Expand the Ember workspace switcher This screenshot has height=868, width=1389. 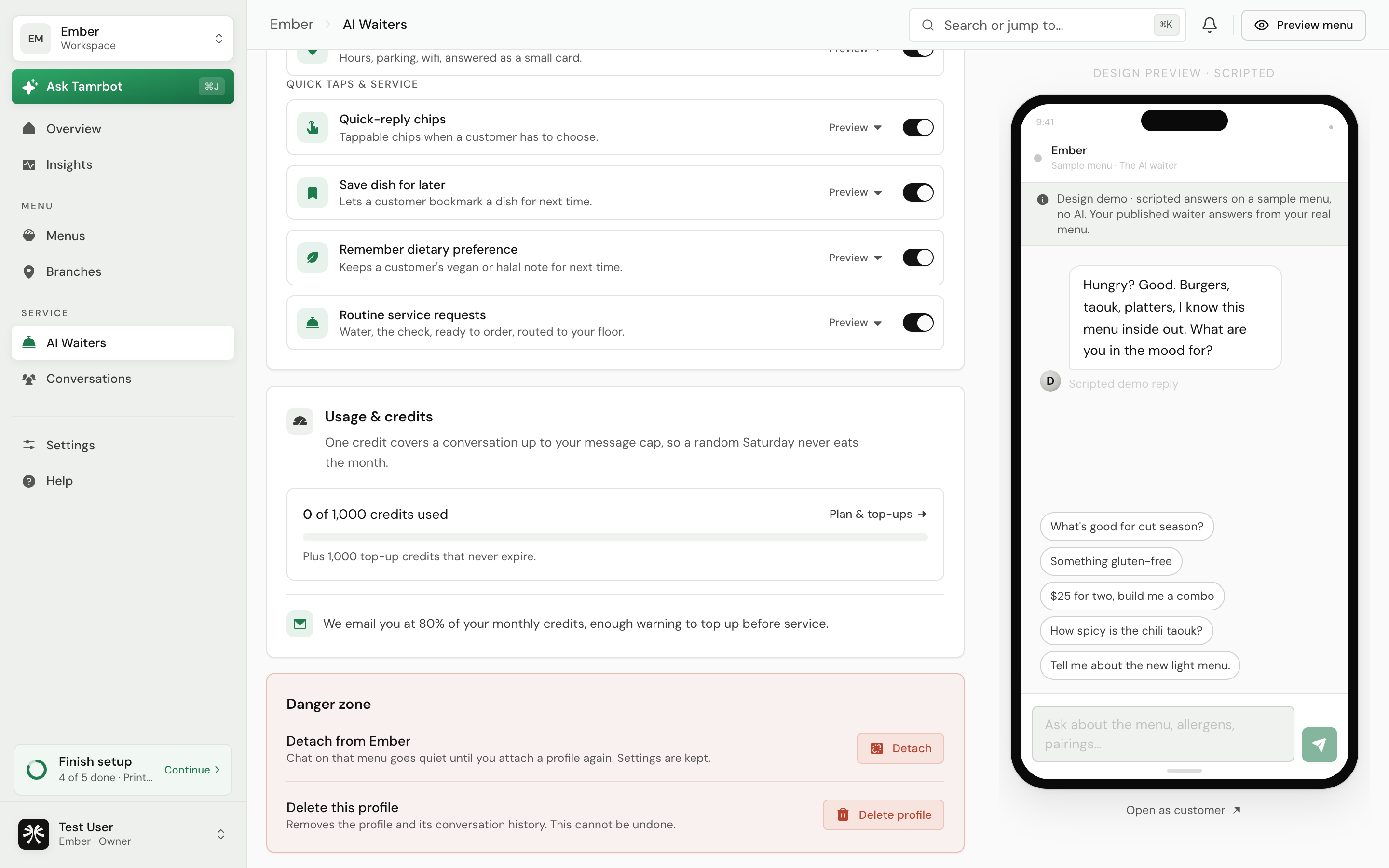coord(123,39)
